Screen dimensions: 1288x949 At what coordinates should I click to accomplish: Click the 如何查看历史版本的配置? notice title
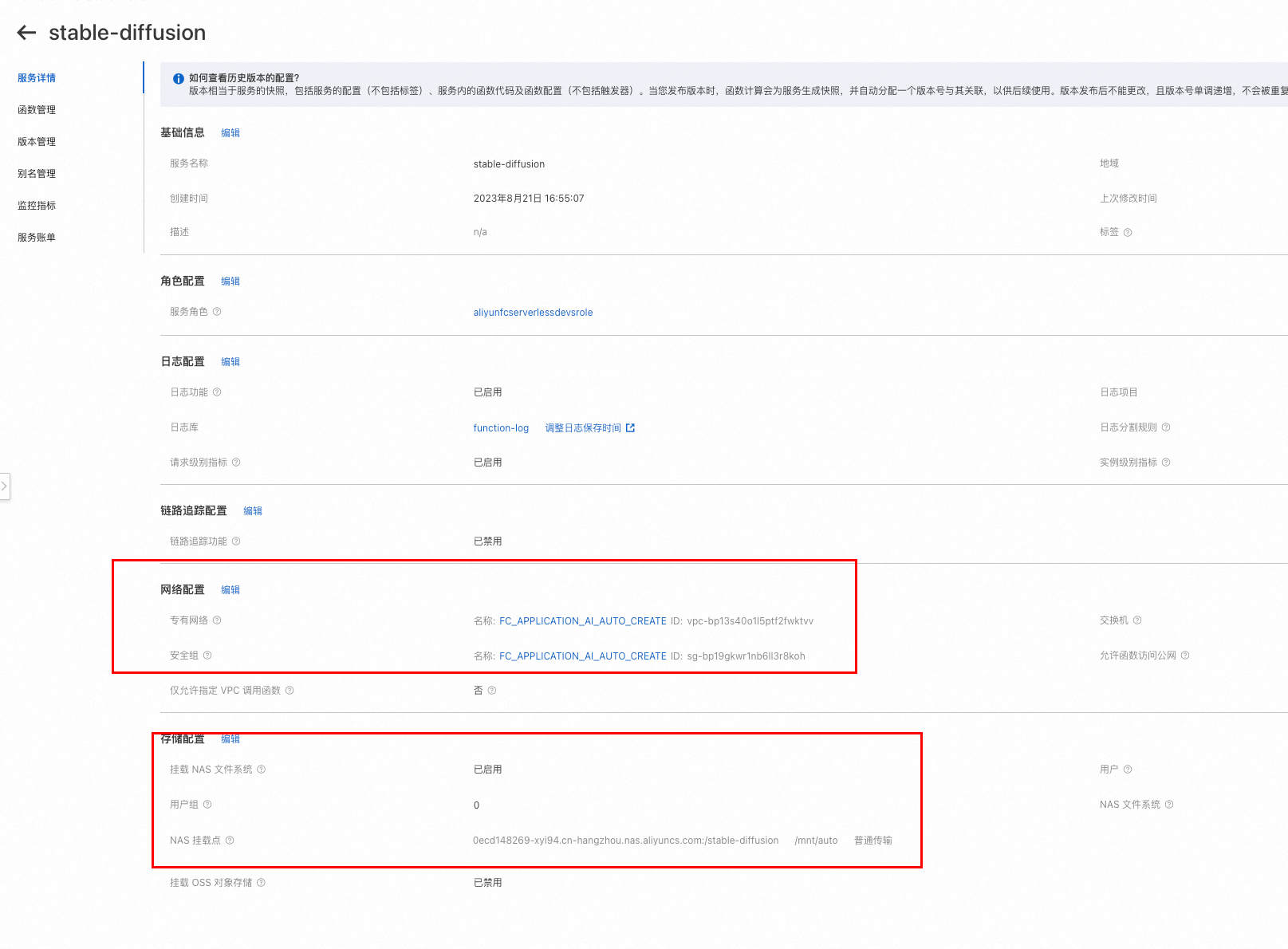(x=244, y=78)
